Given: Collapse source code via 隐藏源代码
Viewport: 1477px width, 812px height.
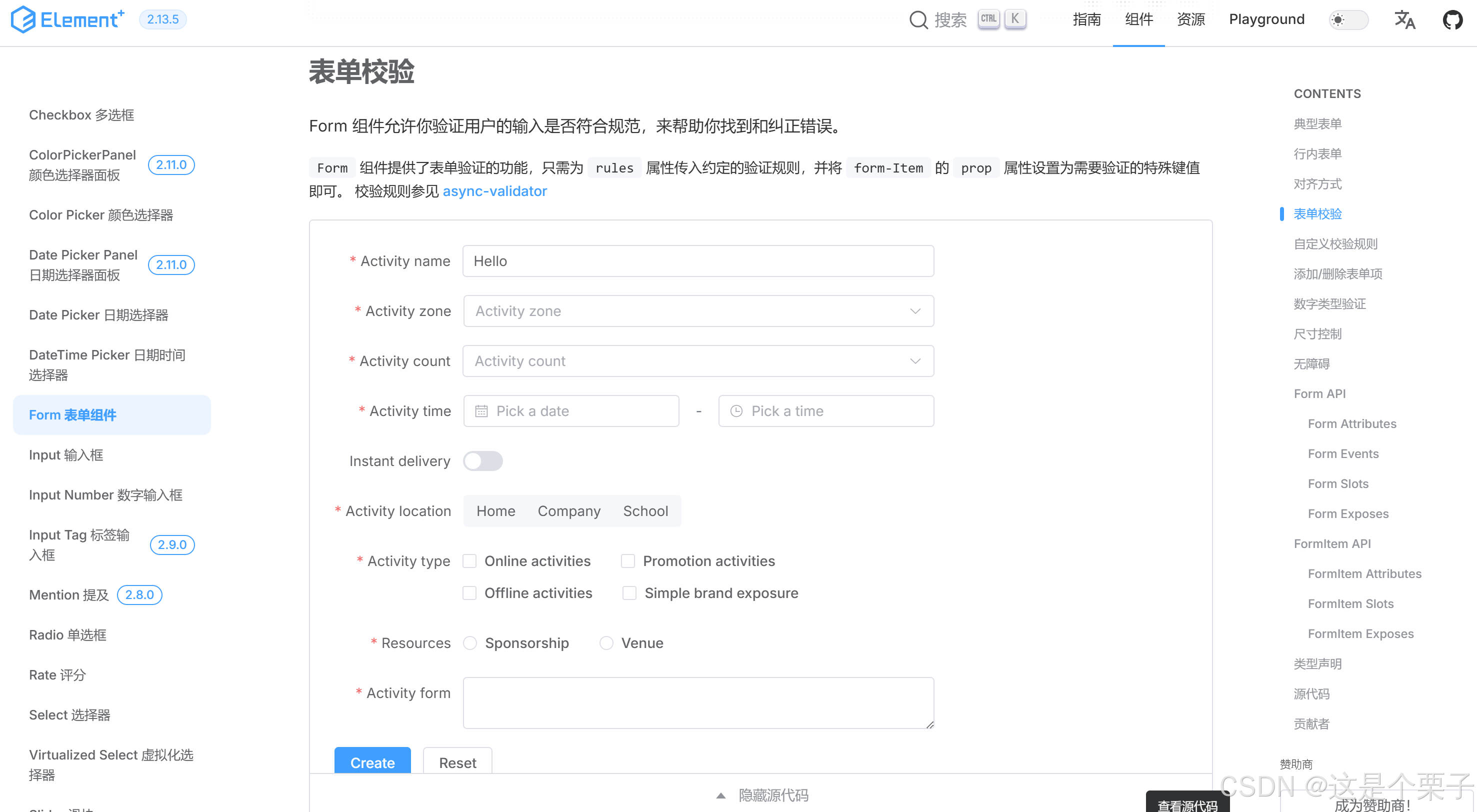Looking at the screenshot, I should point(773,795).
